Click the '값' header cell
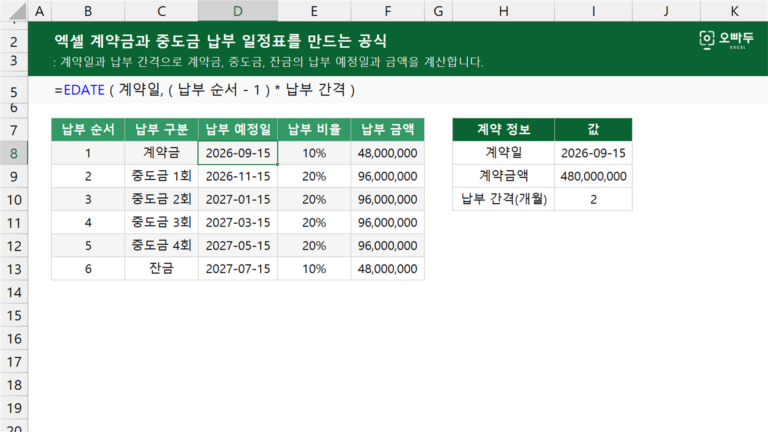 [593, 129]
